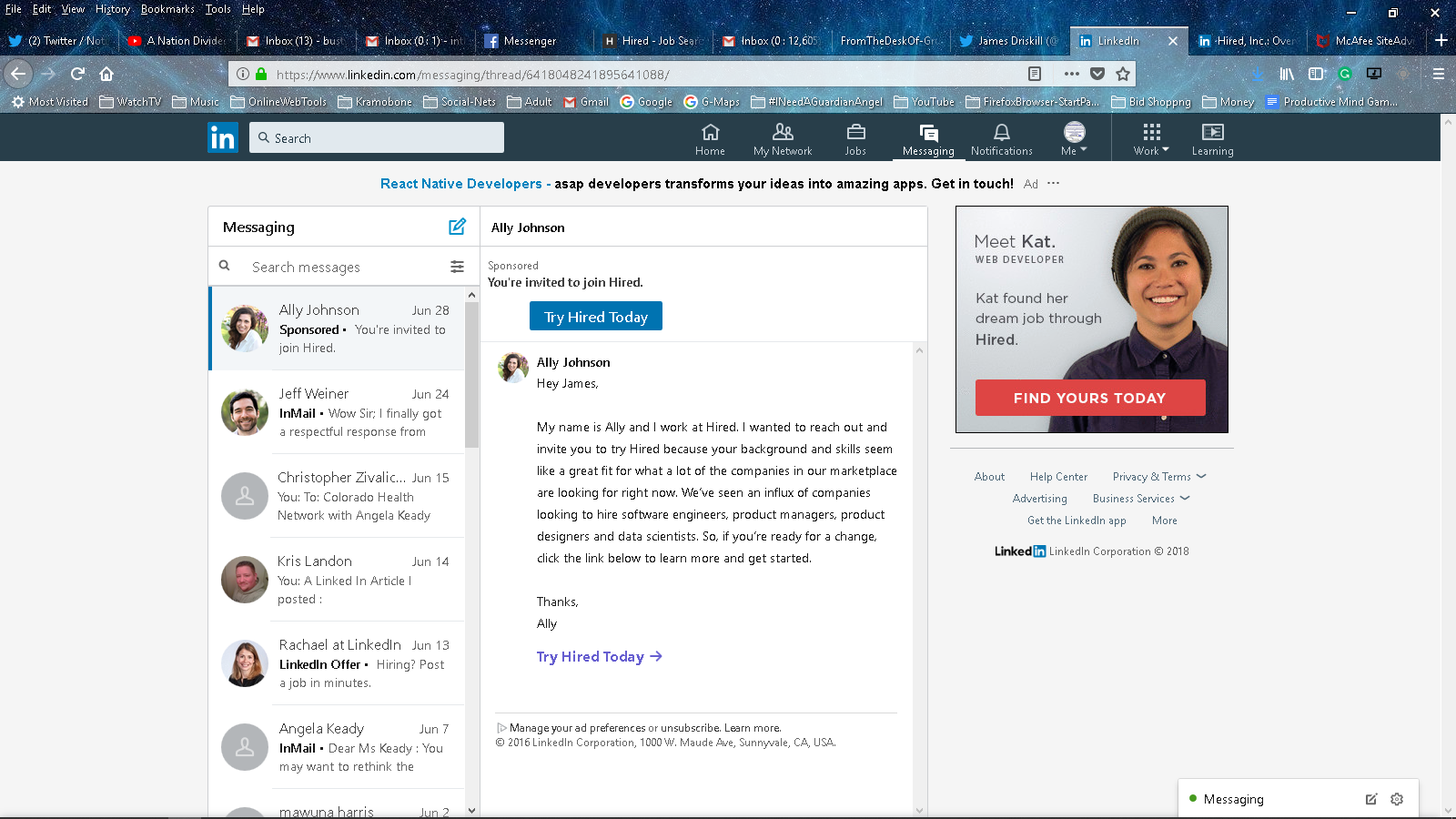Click in the Search messages field

[346, 267]
